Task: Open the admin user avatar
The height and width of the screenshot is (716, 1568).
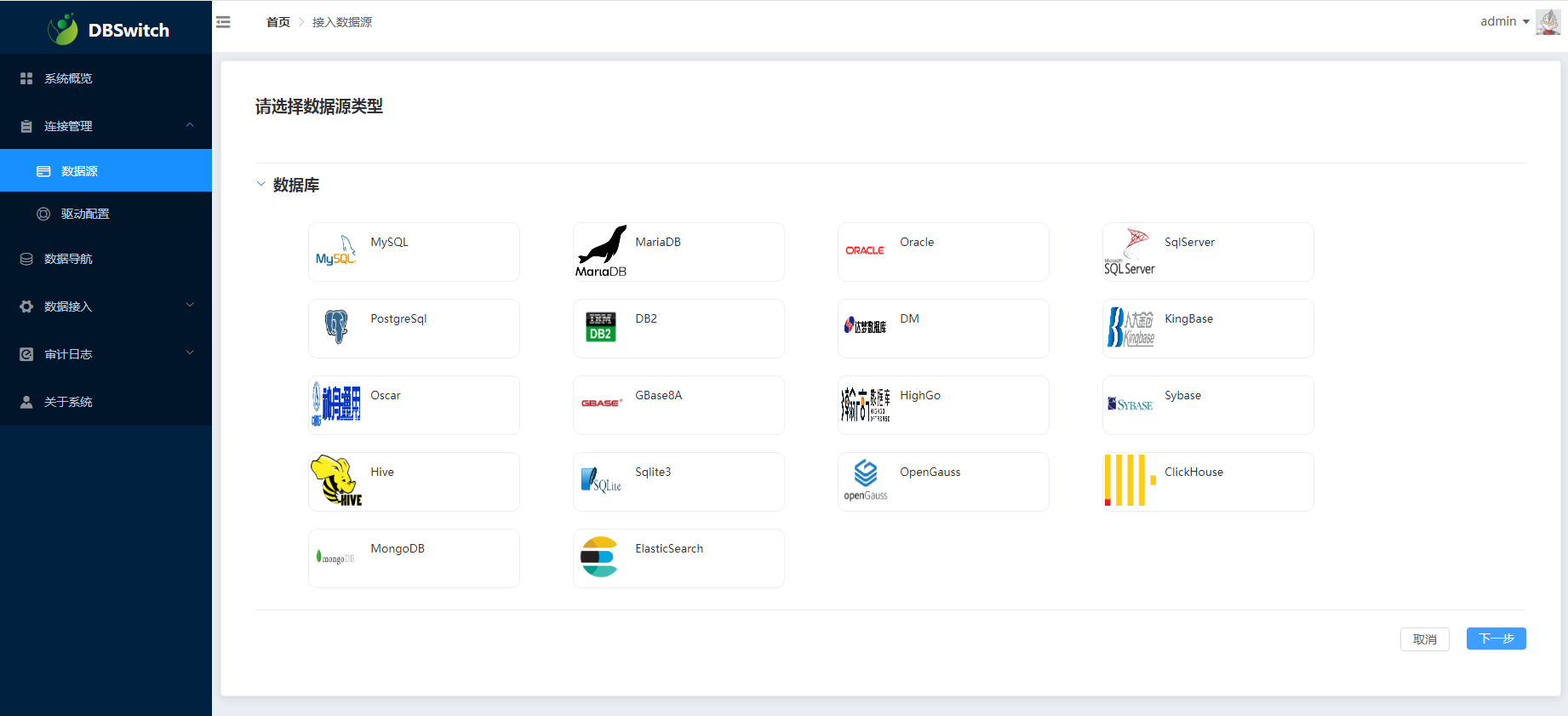Action: pos(1548,21)
